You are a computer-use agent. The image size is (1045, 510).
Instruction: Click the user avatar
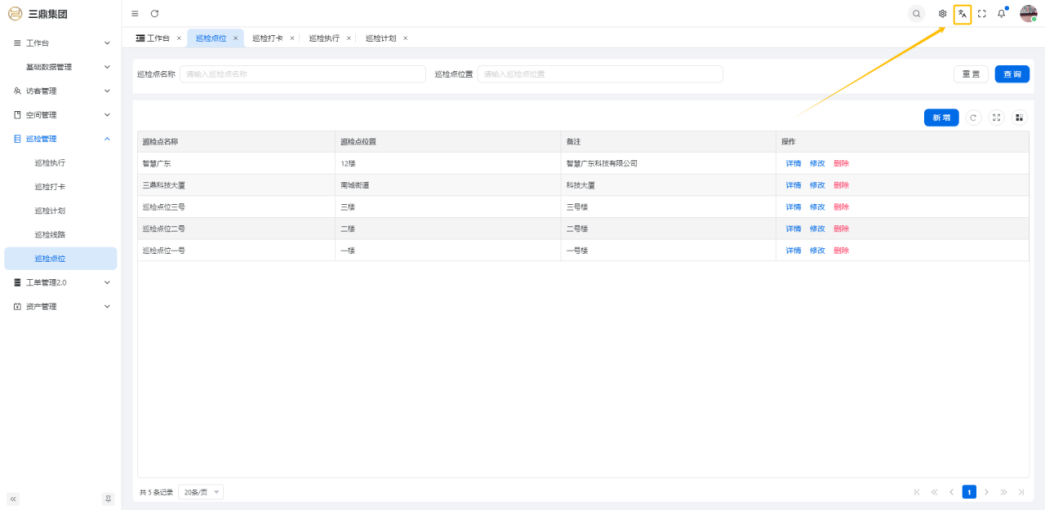(1028, 14)
